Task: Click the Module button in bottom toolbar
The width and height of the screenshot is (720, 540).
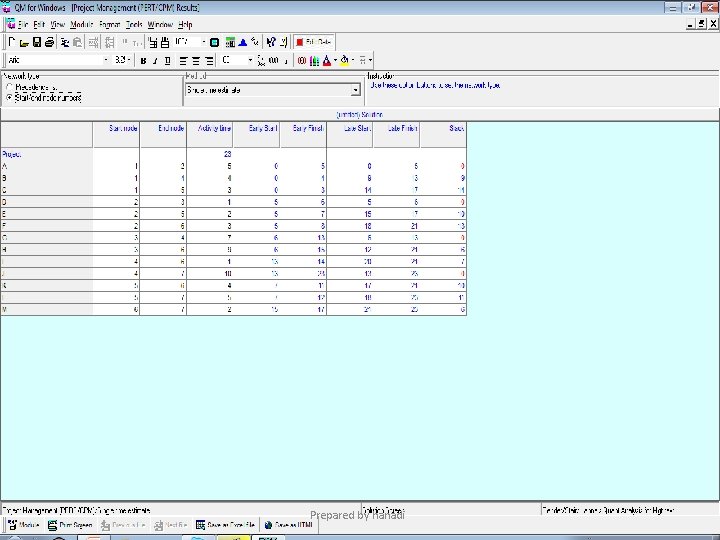Action: tap(24, 525)
